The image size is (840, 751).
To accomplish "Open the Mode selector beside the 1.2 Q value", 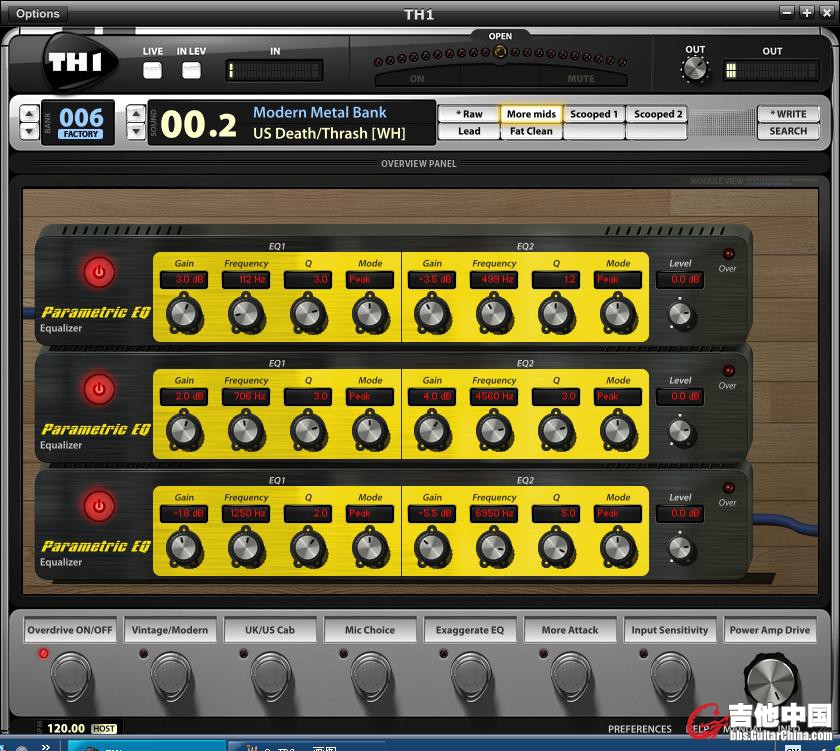I will 618,280.
